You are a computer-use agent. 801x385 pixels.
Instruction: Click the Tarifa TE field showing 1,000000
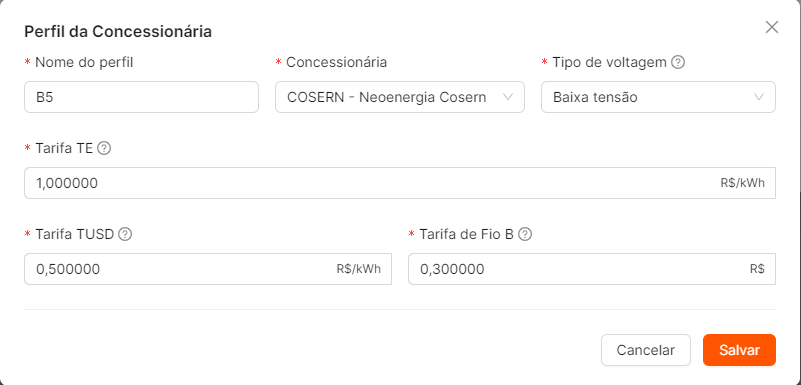[x=400, y=183]
